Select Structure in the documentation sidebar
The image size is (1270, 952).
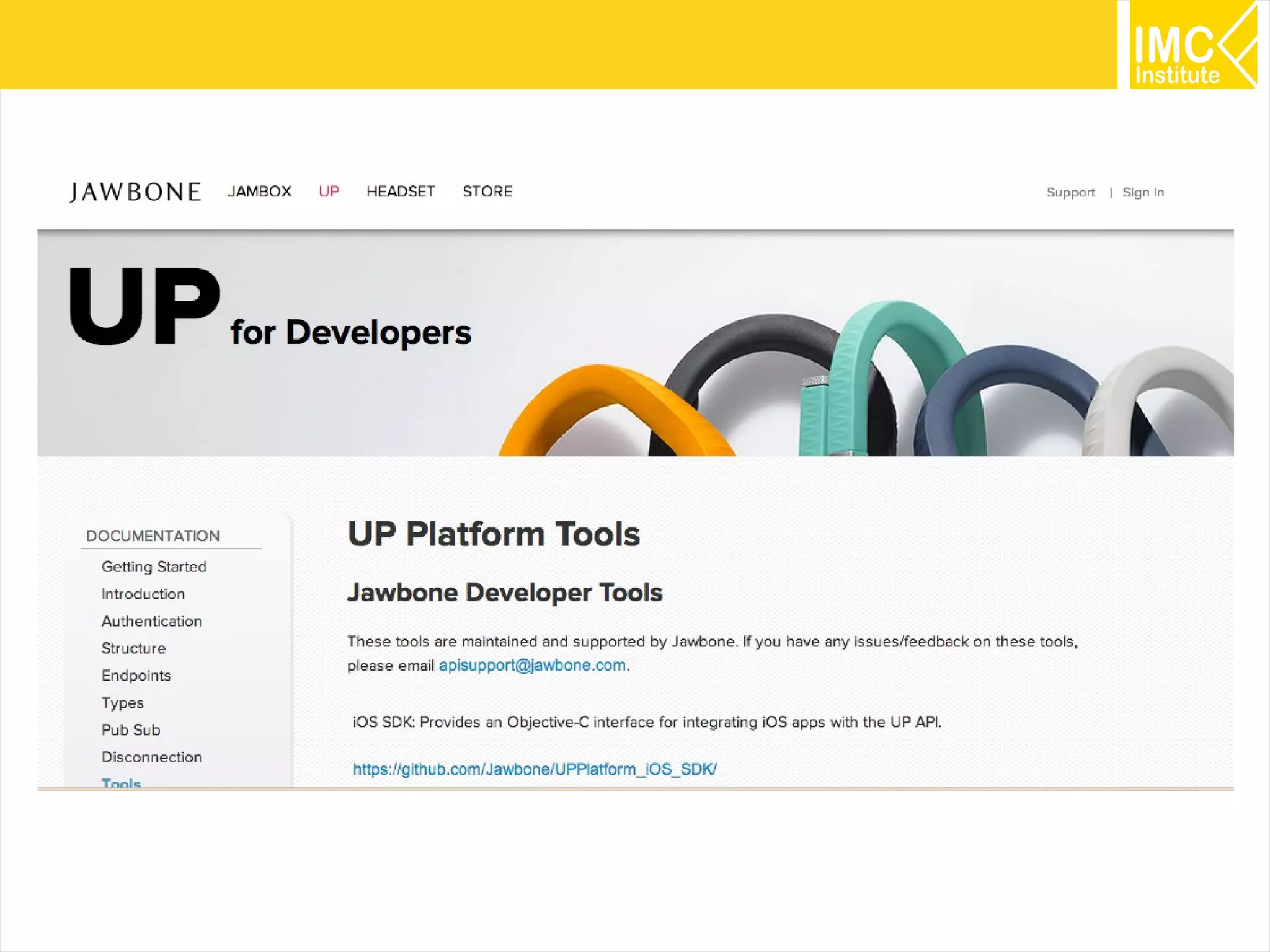pos(133,648)
